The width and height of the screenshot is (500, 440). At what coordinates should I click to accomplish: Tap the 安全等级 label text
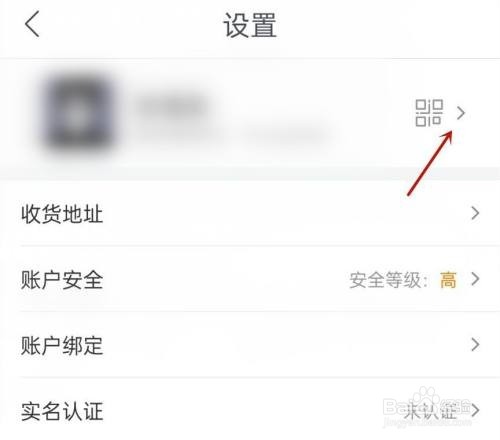tap(388, 280)
